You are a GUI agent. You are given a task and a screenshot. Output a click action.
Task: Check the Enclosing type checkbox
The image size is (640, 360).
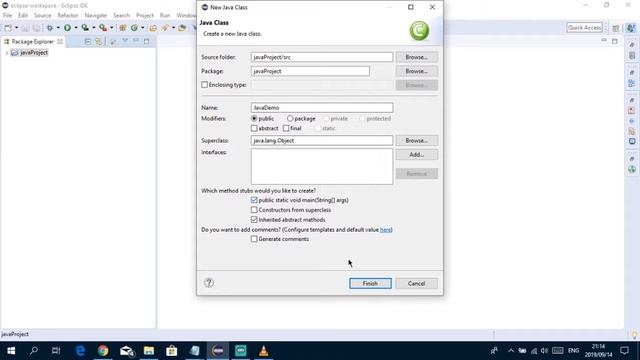pyautogui.click(x=204, y=85)
